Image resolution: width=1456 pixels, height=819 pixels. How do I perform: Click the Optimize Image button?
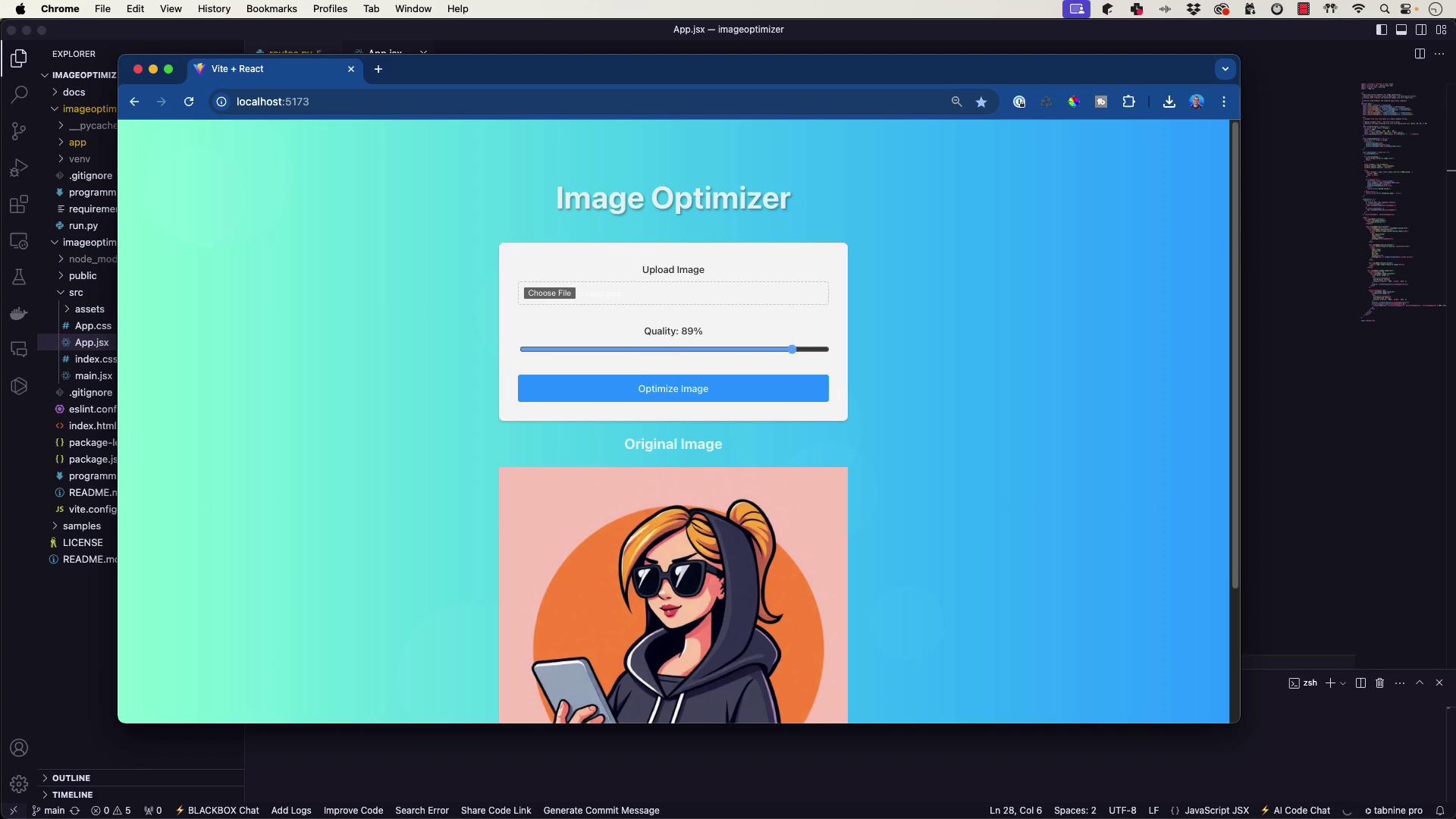[673, 388]
